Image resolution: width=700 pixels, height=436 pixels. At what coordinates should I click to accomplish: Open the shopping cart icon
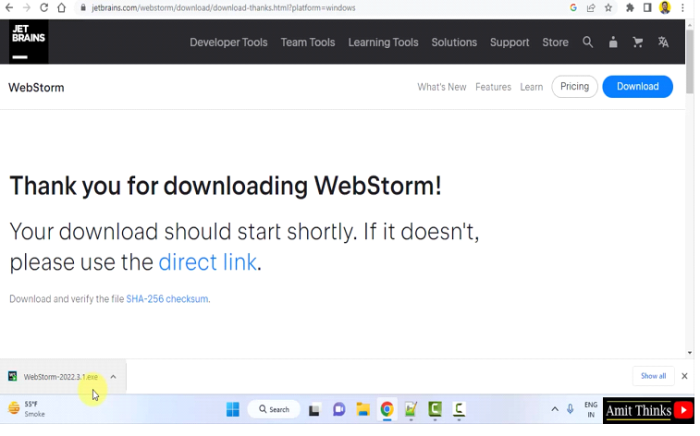638,42
